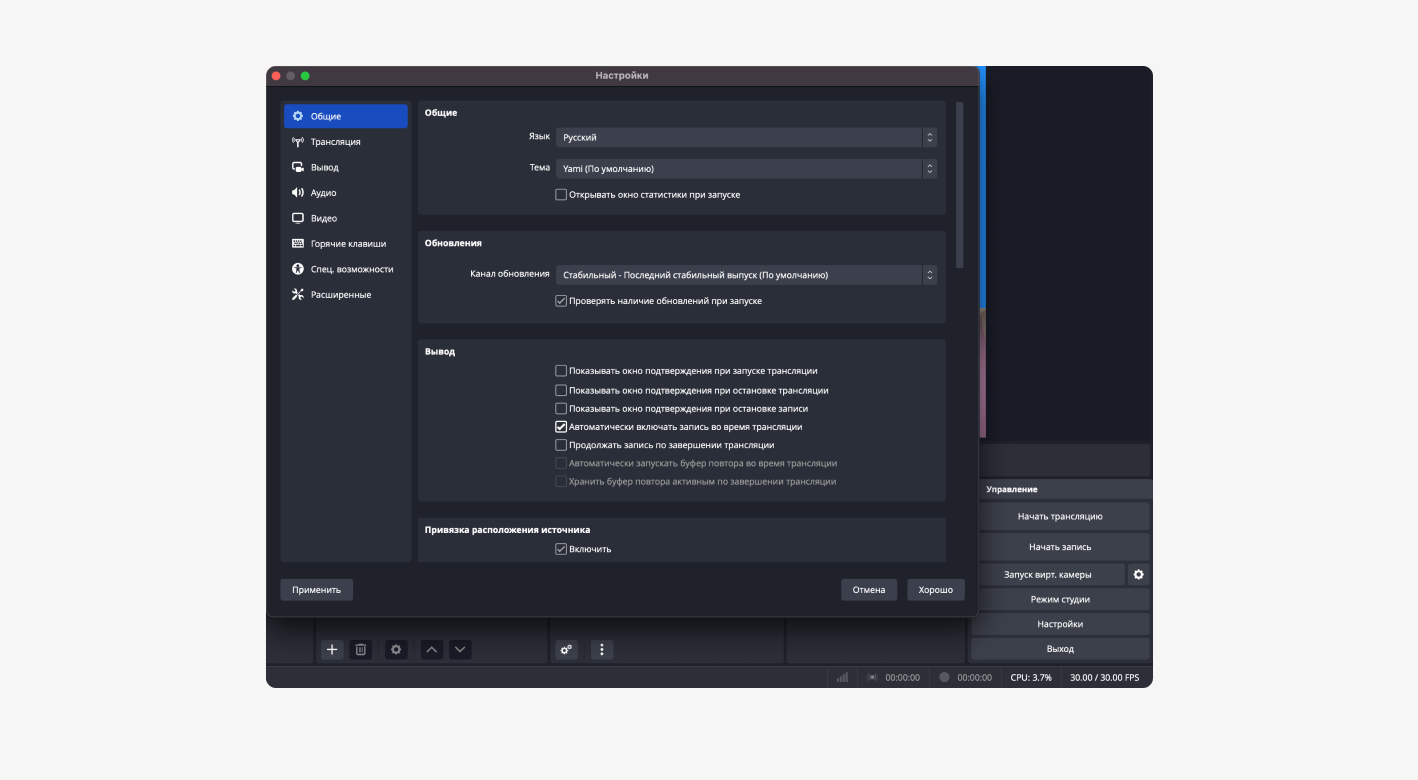This screenshot has width=1418, height=780.
Task: Open source properties gear icon
Action: (396, 650)
